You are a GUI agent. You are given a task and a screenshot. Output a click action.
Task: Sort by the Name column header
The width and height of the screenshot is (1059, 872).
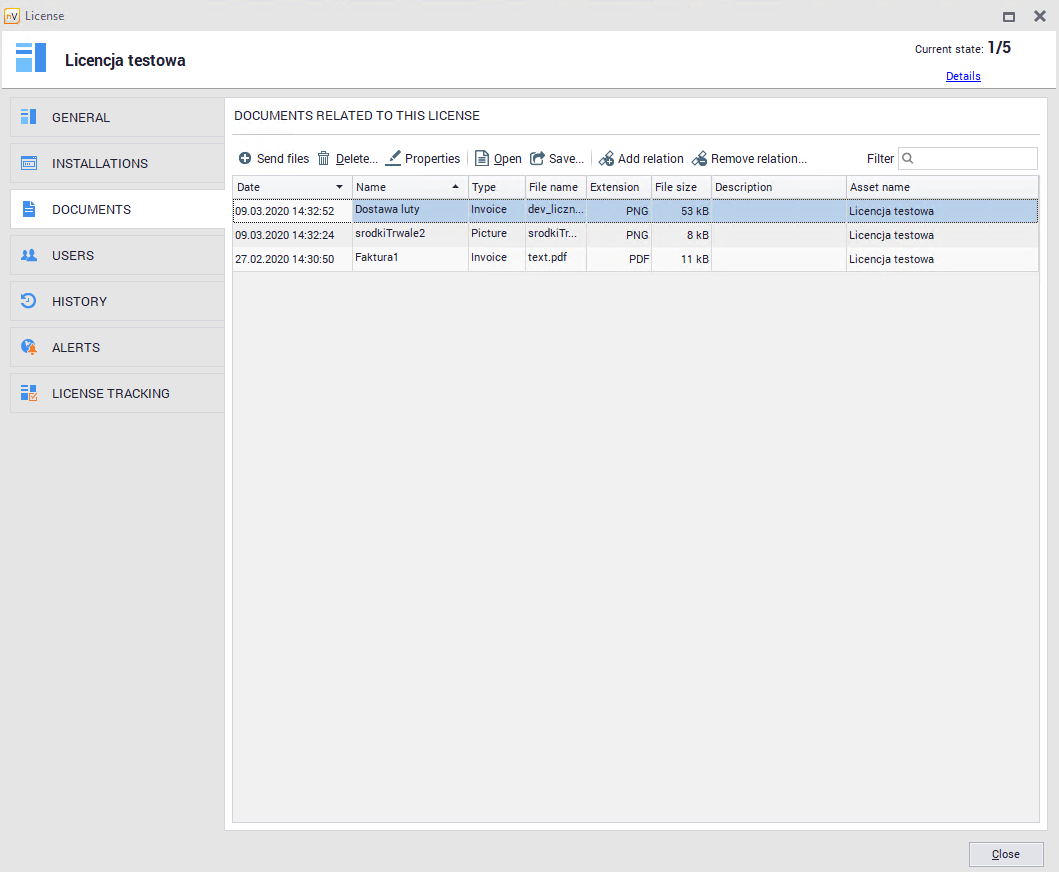[x=400, y=188]
